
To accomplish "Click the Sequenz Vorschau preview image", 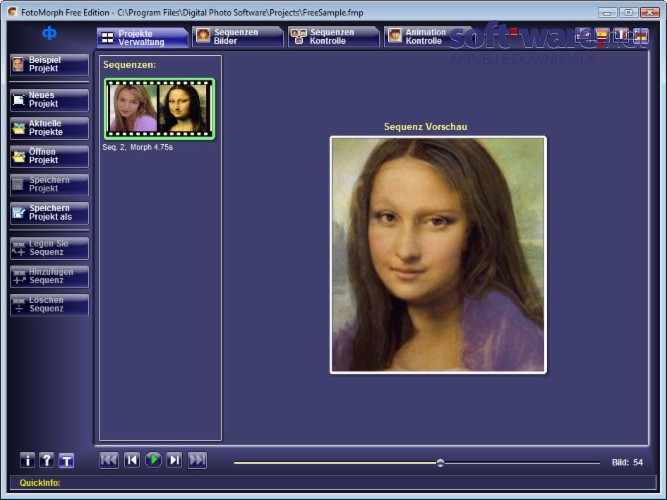I will point(438,255).
